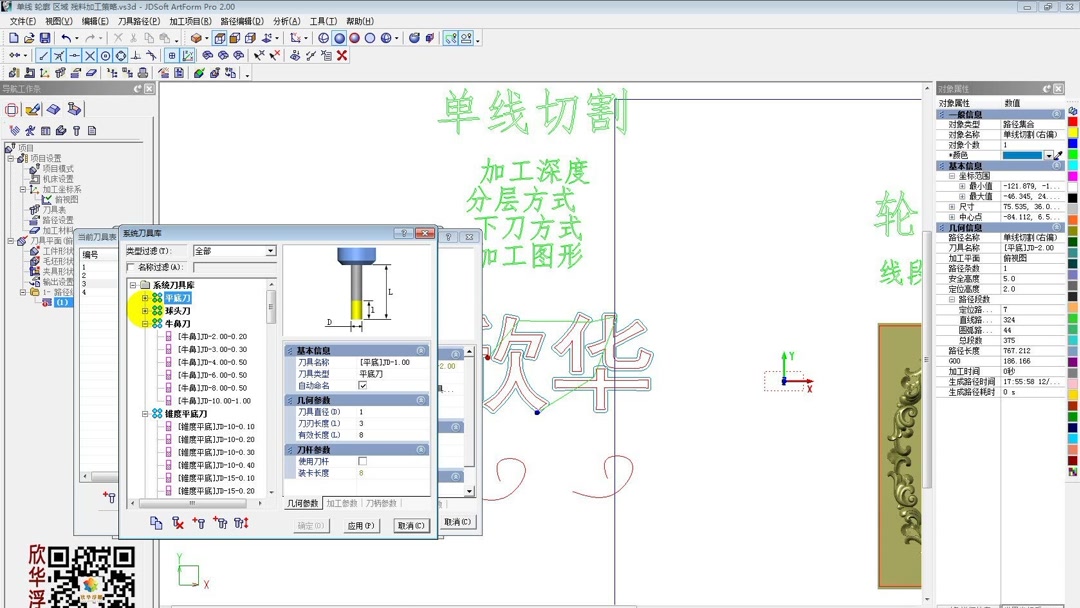This screenshot has height=608, width=1080.
Task: Collapse the 牛鼻刀 node in the tool tree
Action: pyautogui.click(x=145, y=323)
